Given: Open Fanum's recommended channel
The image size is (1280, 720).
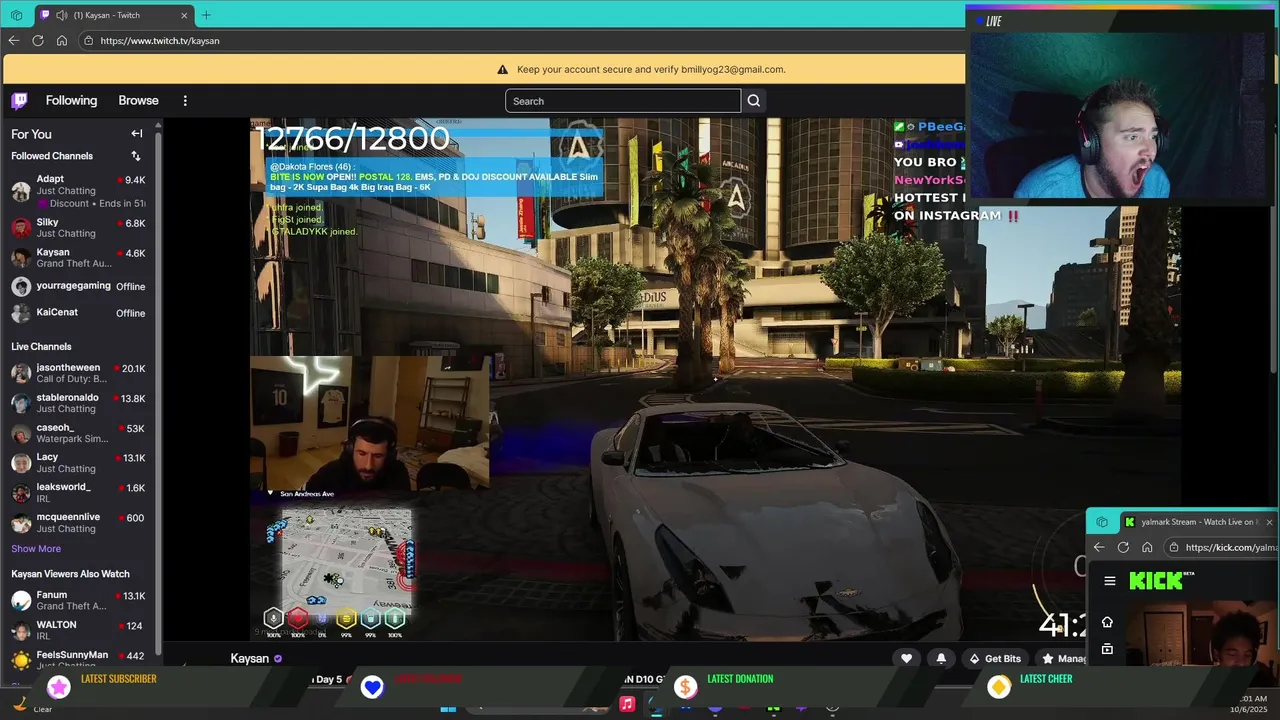Looking at the screenshot, I should pyautogui.click(x=78, y=600).
